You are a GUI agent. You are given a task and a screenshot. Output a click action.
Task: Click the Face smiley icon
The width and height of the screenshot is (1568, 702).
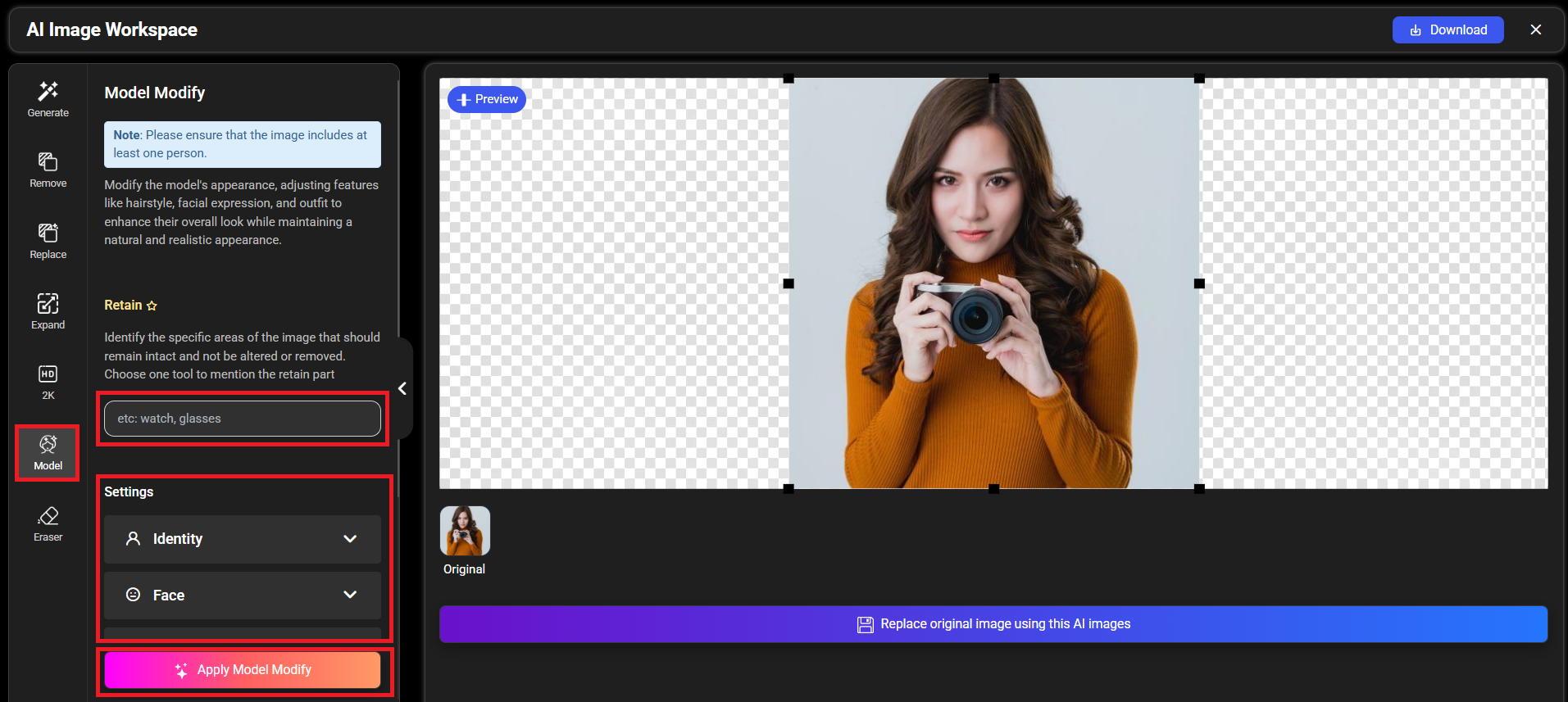click(133, 595)
